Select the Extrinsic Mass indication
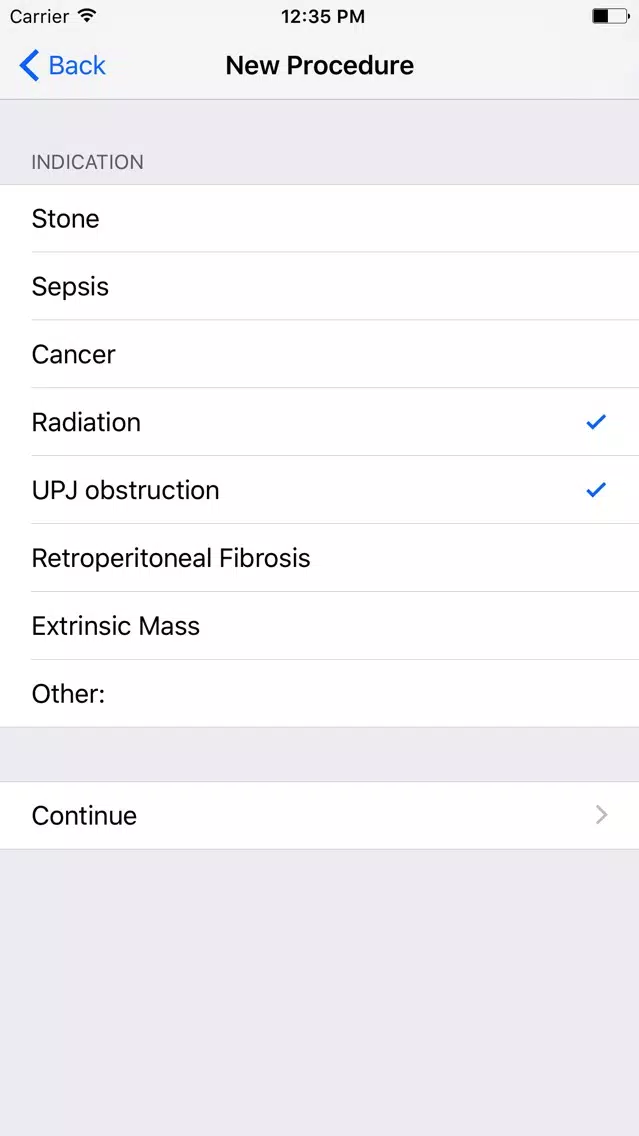Image resolution: width=639 pixels, height=1136 pixels. (x=320, y=626)
